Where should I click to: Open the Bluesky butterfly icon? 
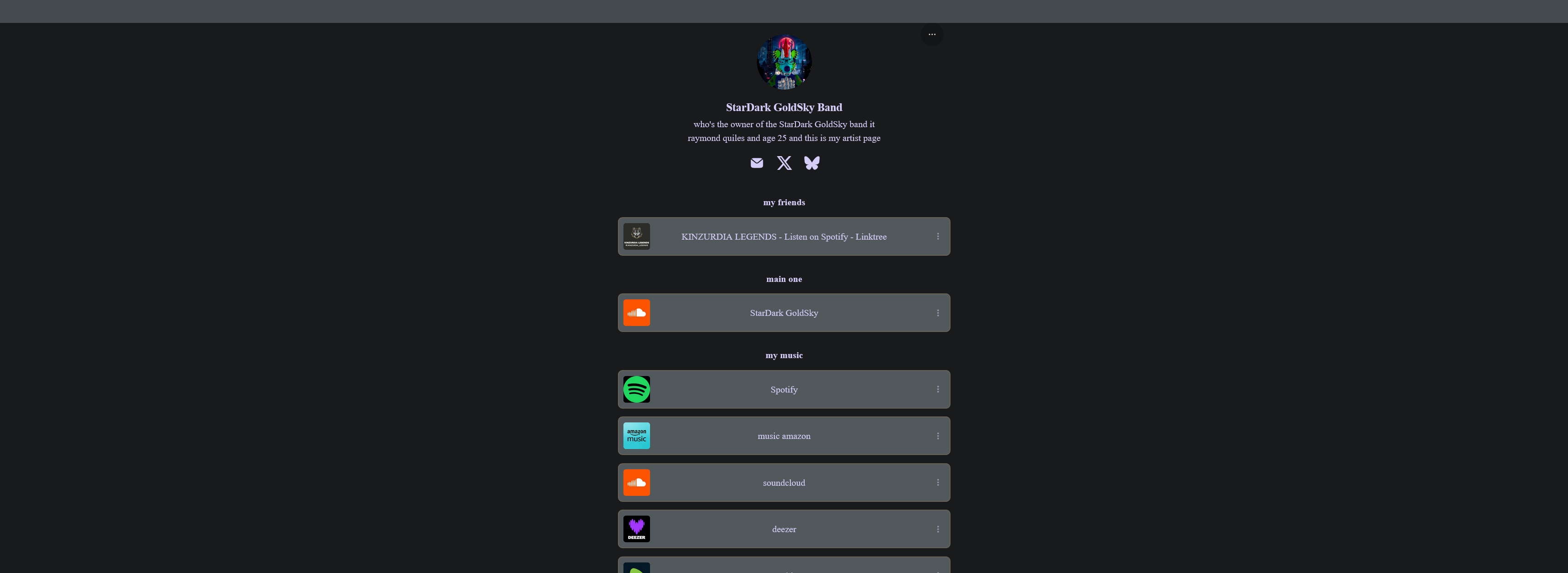(812, 163)
